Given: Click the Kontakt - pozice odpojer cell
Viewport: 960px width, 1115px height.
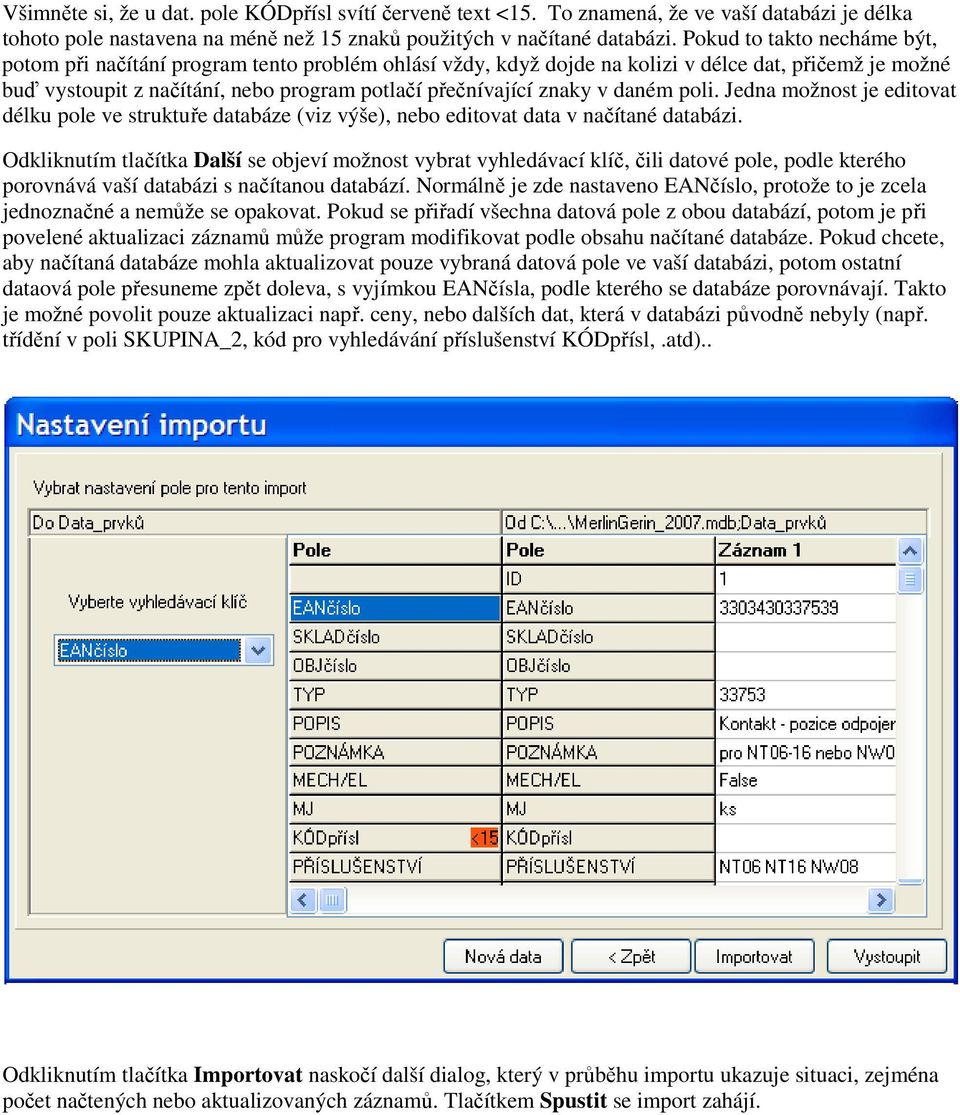Looking at the screenshot, I should tap(806, 723).
